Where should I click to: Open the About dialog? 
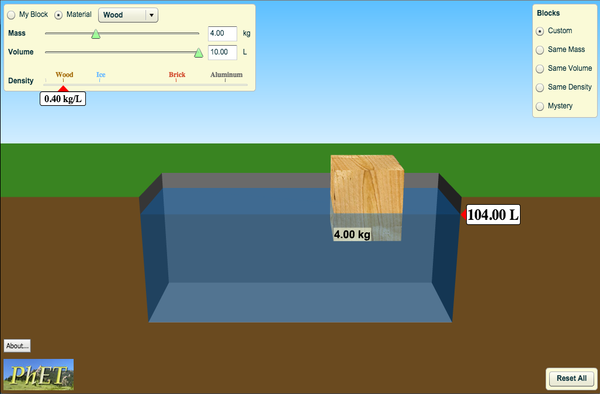click(x=17, y=346)
